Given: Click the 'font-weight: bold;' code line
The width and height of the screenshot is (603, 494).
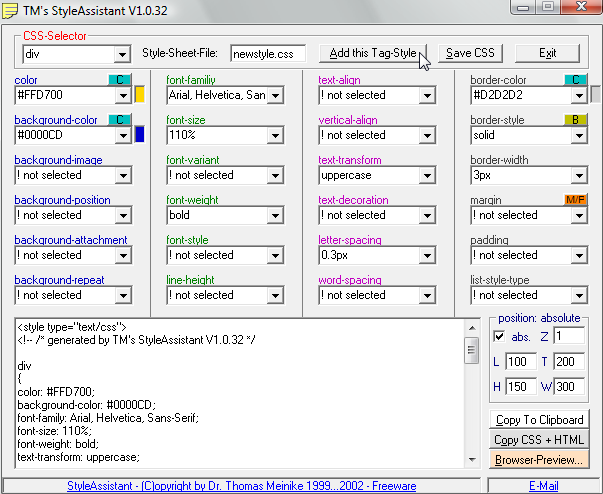Looking at the screenshot, I should pyautogui.click(x=58, y=444).
